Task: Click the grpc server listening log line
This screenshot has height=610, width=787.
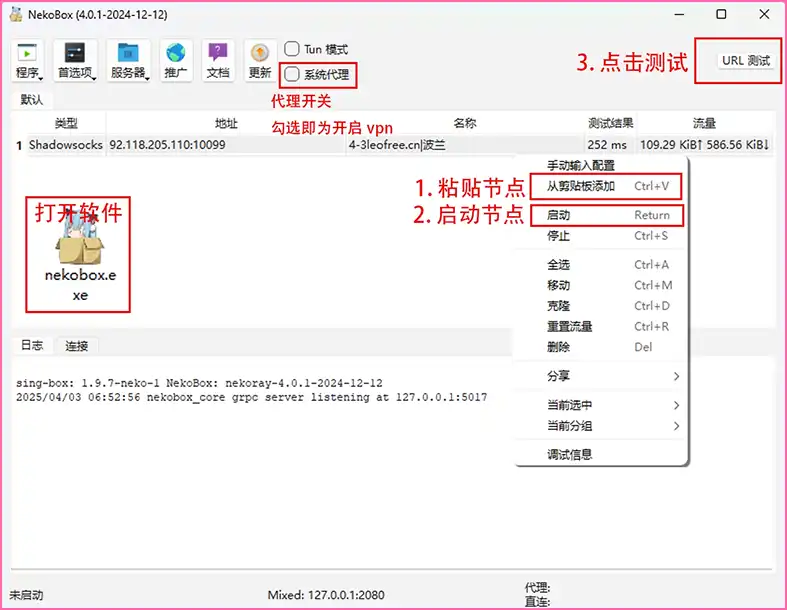Action: click(251, 397)
